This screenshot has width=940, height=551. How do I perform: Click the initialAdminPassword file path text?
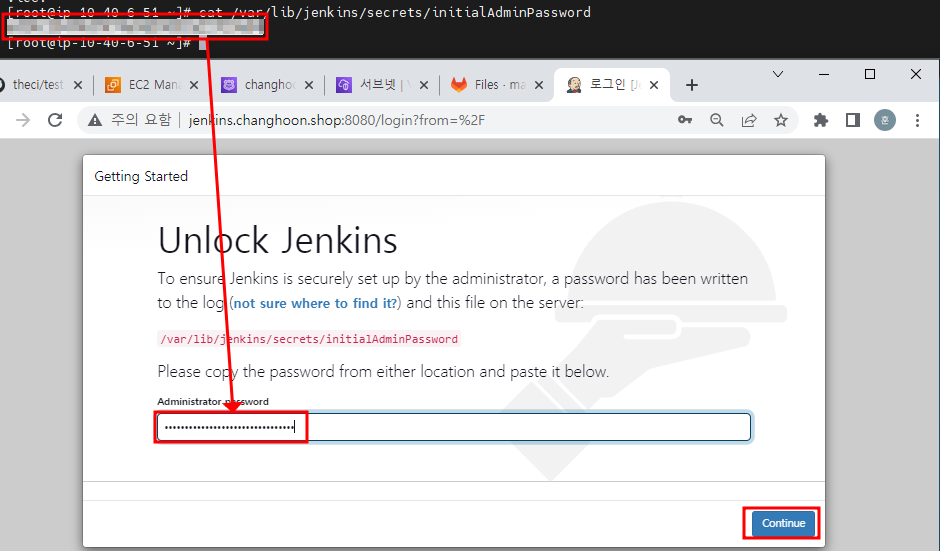[x=309, y=339]
